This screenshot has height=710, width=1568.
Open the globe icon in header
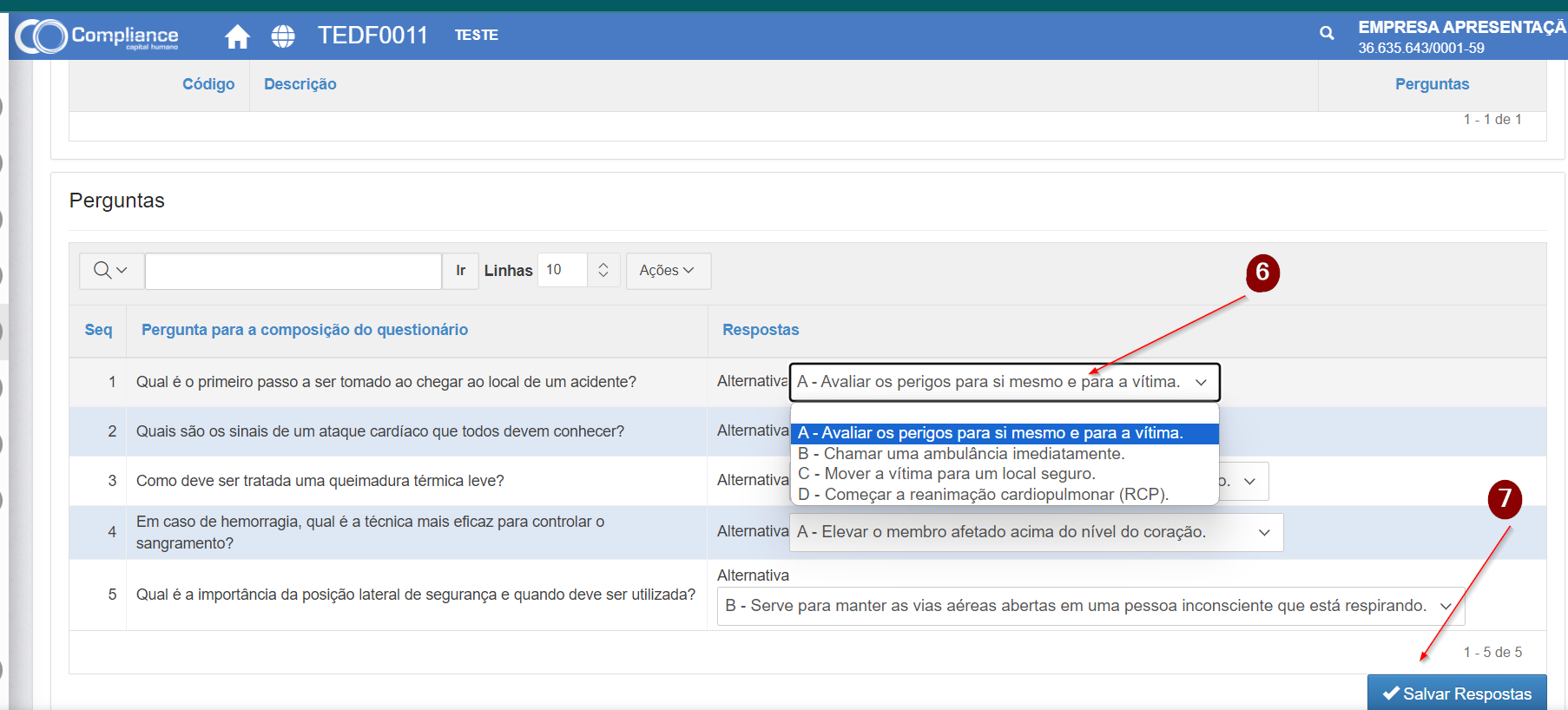click(x=283, y=36)
